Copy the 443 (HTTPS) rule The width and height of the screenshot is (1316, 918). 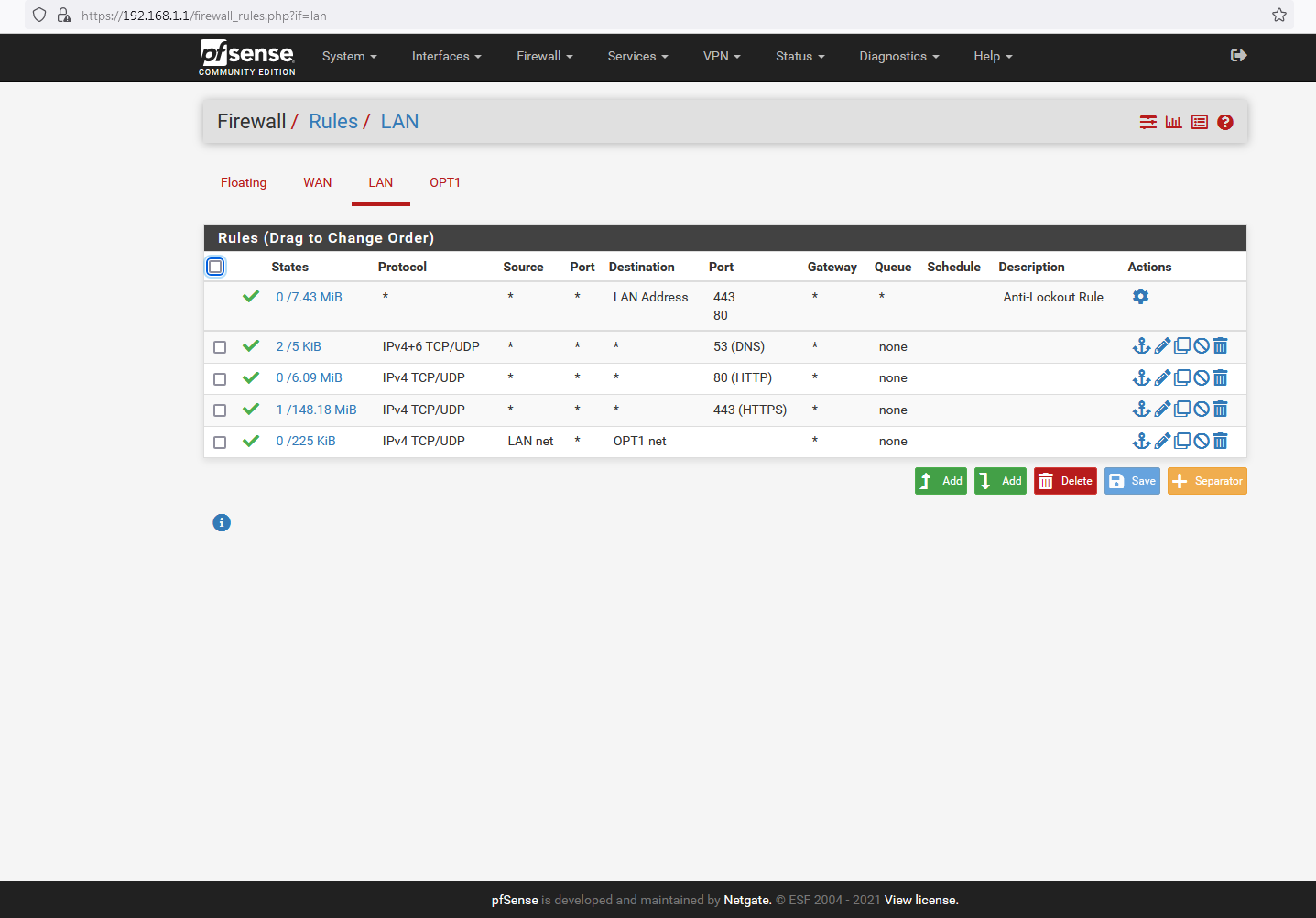pyautogui.click(x=1182, y=409)
